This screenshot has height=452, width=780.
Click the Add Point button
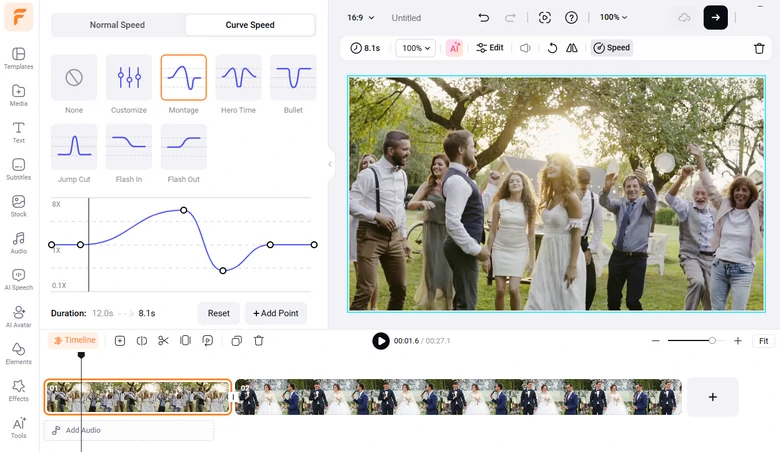pos(276,313)
